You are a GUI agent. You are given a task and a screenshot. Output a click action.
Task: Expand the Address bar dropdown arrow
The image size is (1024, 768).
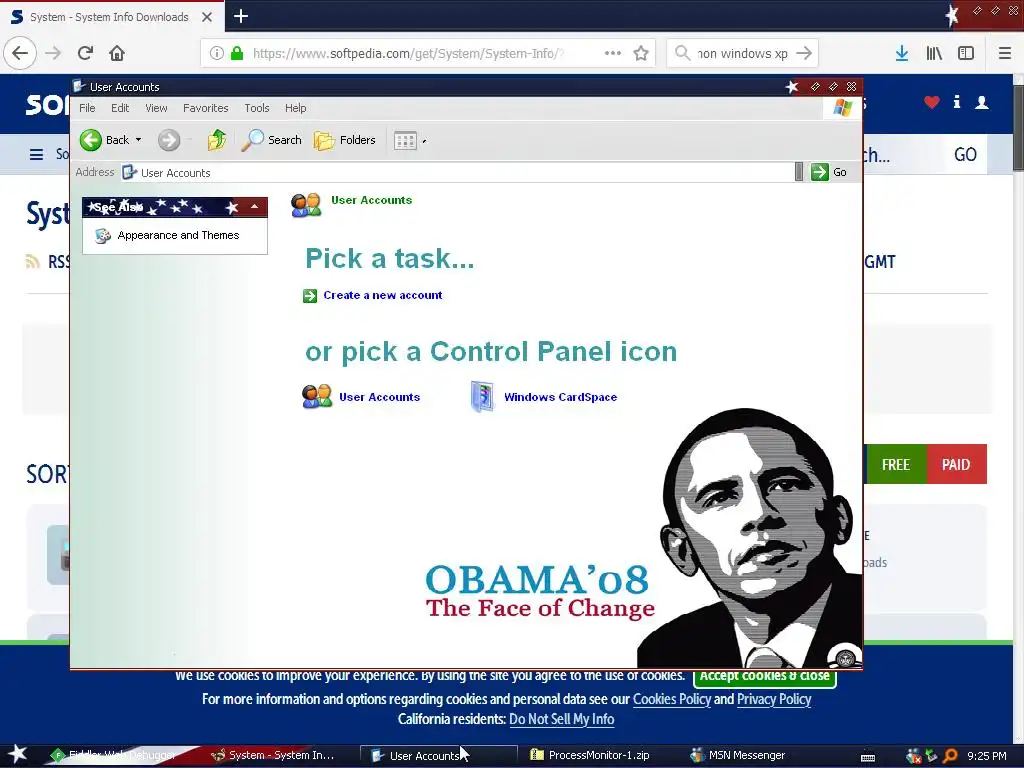click(799, 172)
